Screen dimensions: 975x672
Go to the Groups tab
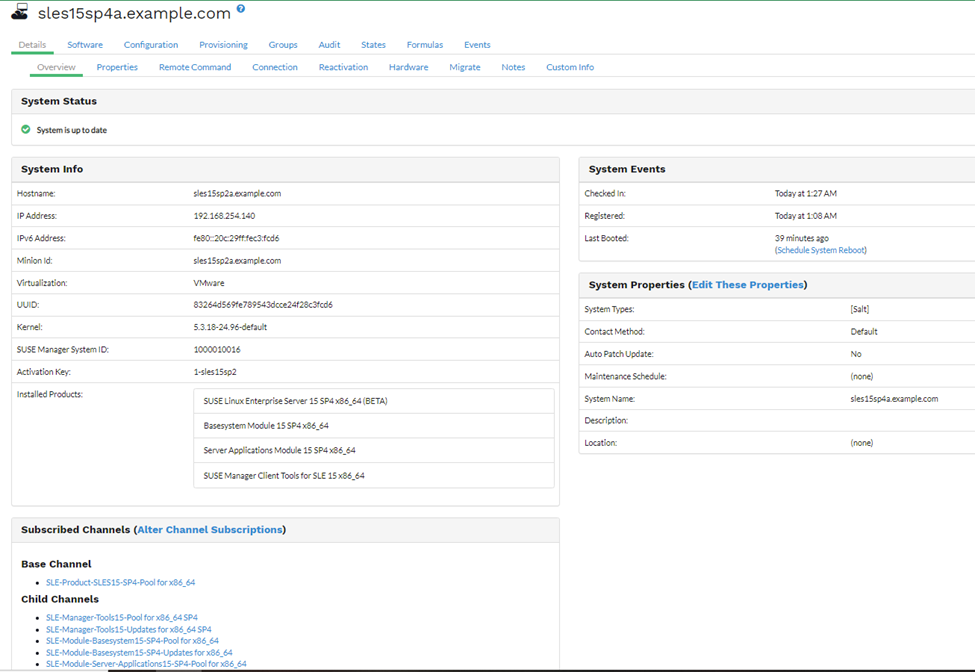click(x=283, y=45)
